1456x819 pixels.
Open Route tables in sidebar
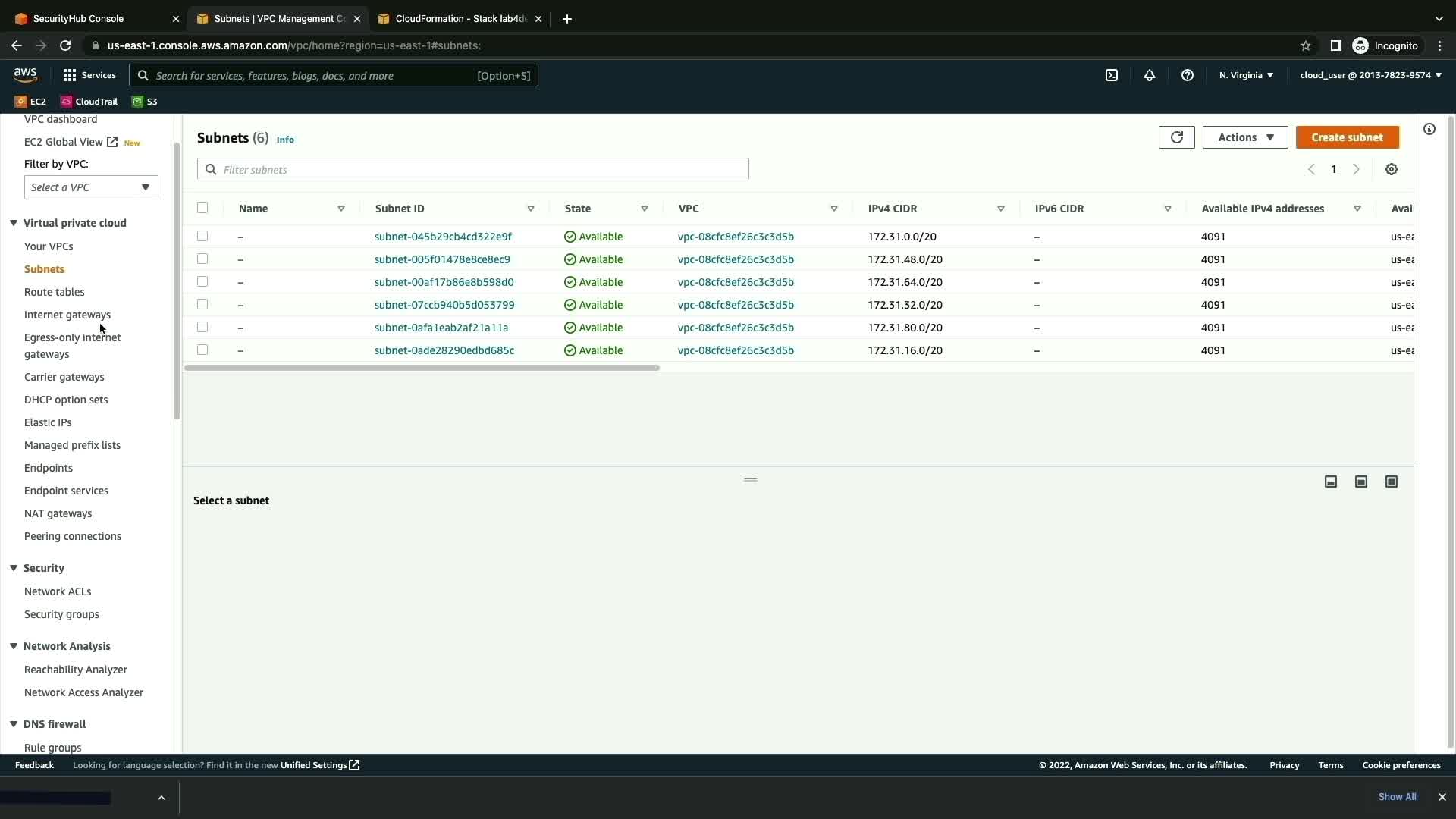click(x=54, y=292)
